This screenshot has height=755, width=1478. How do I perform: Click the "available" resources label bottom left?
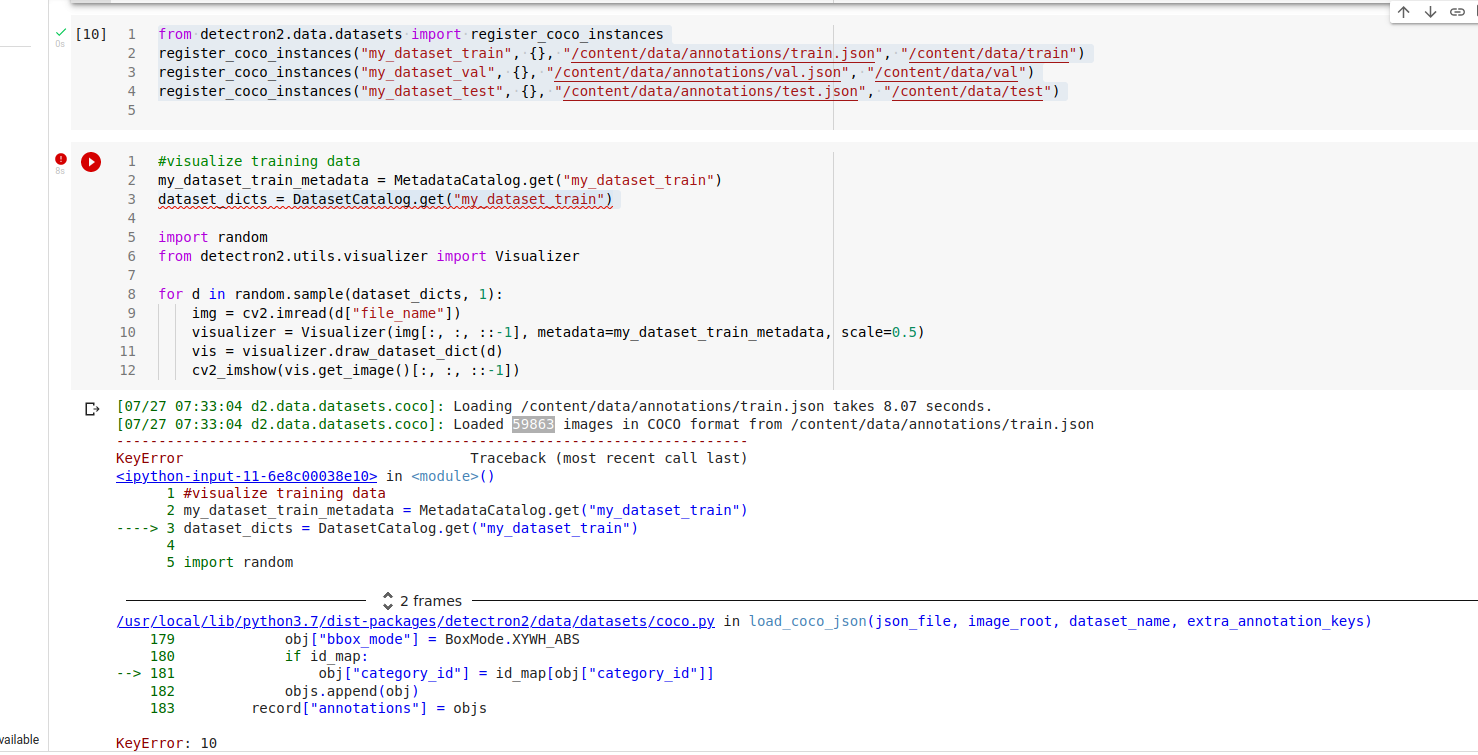pos(22,739)
